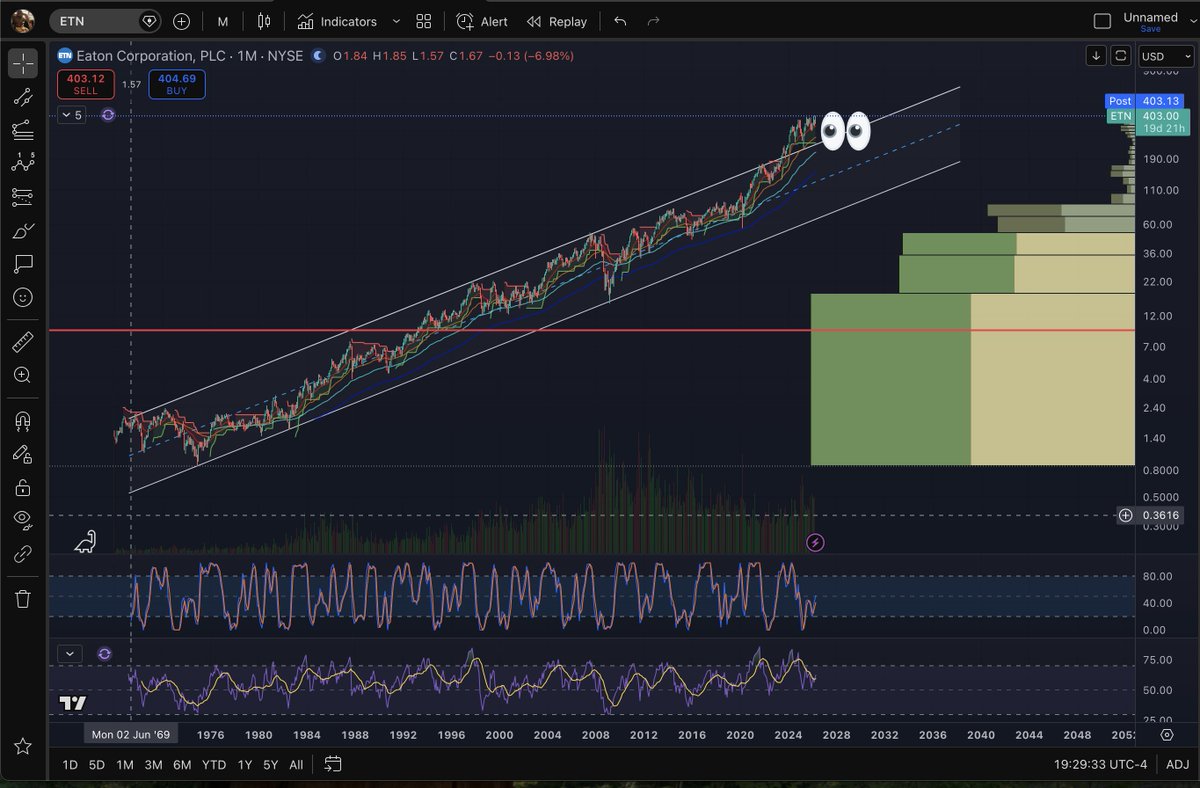Activate the zoom in tool
This screenshot has width=1200, height=788.
click(x=23, y=375)
